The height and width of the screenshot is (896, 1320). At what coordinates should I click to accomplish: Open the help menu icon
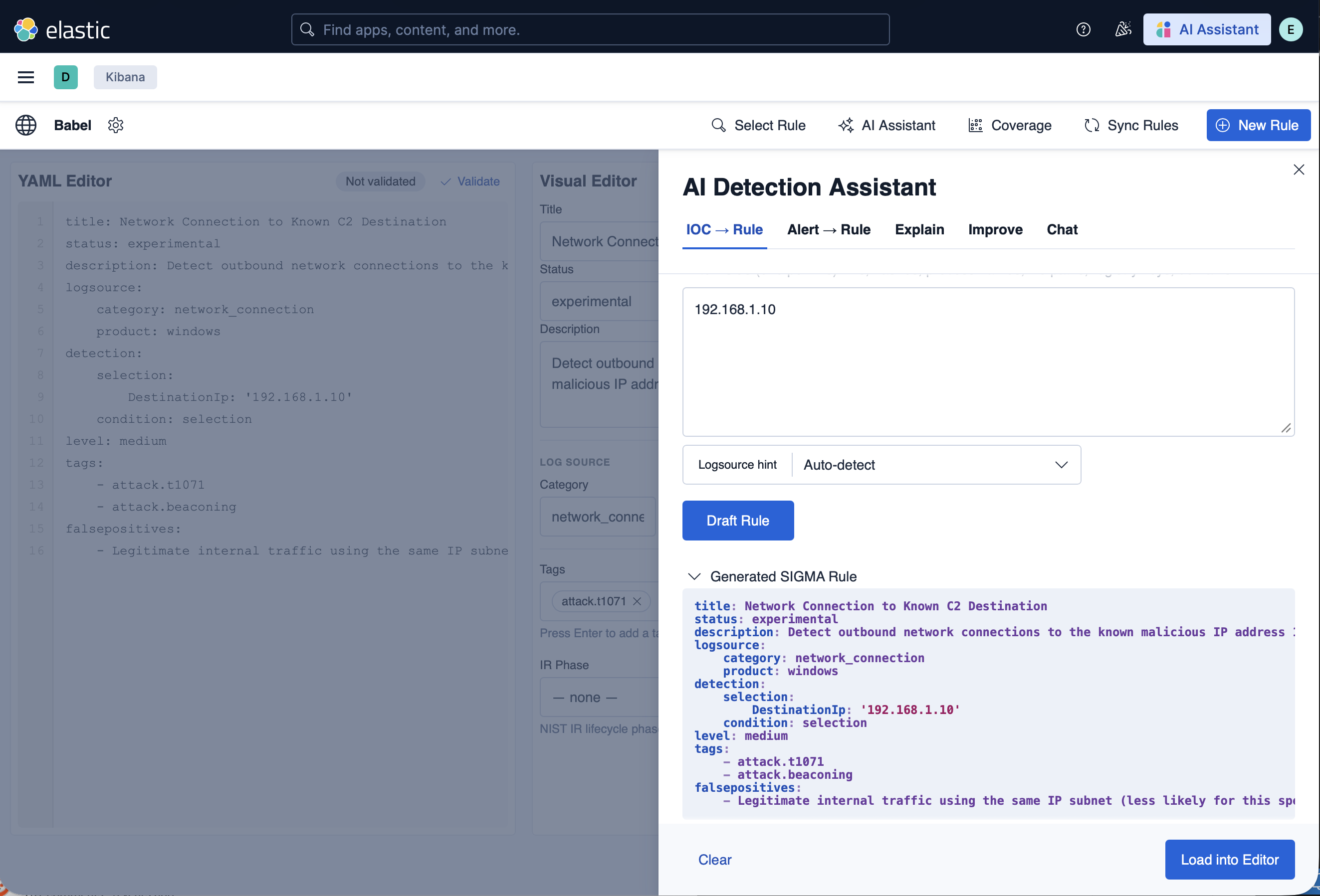(x=1083, y=29)
